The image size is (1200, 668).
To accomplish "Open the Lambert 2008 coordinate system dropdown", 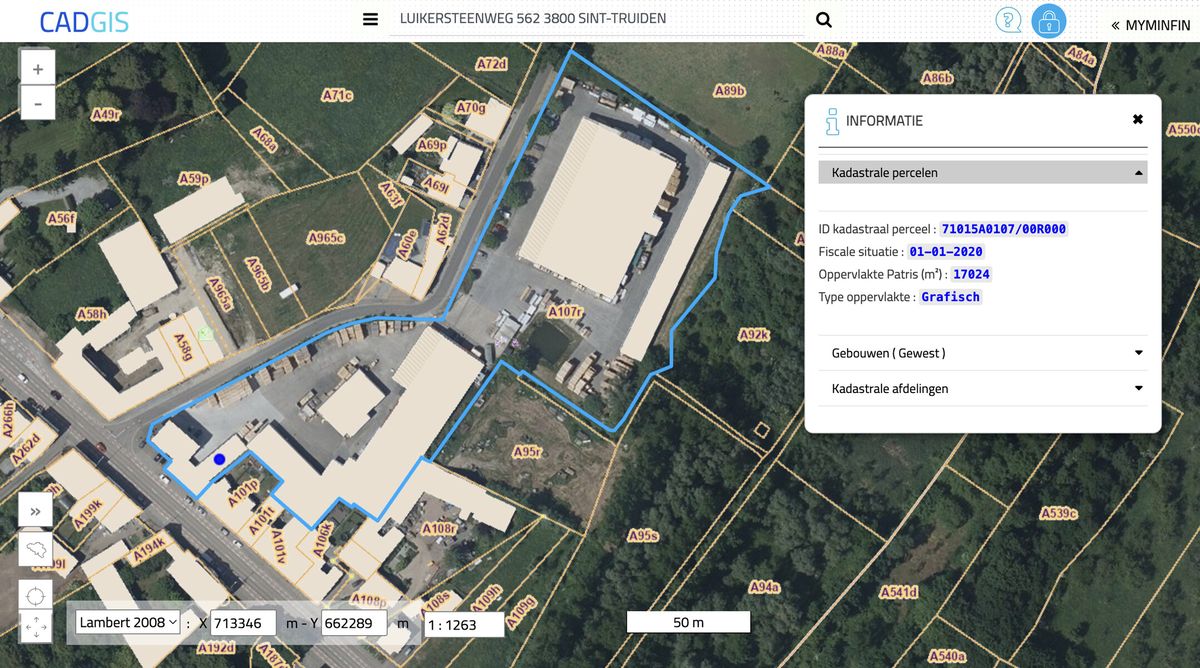I will pos(128,622).
